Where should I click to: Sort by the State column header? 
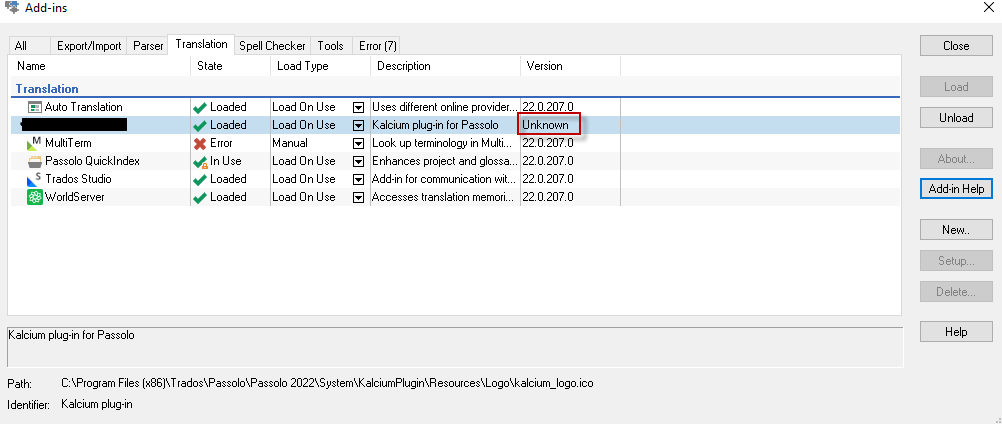click(230, 66)
